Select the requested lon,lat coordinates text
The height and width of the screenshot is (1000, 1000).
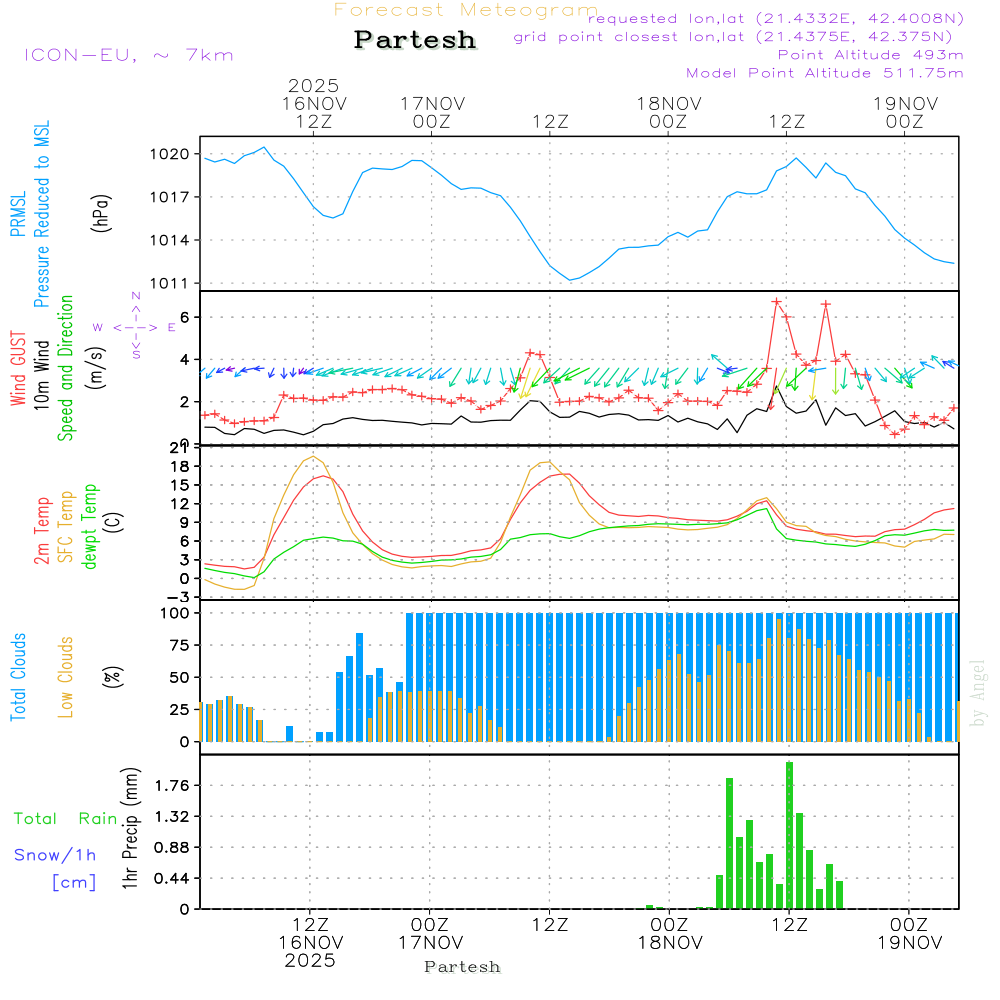pos(775,19)
